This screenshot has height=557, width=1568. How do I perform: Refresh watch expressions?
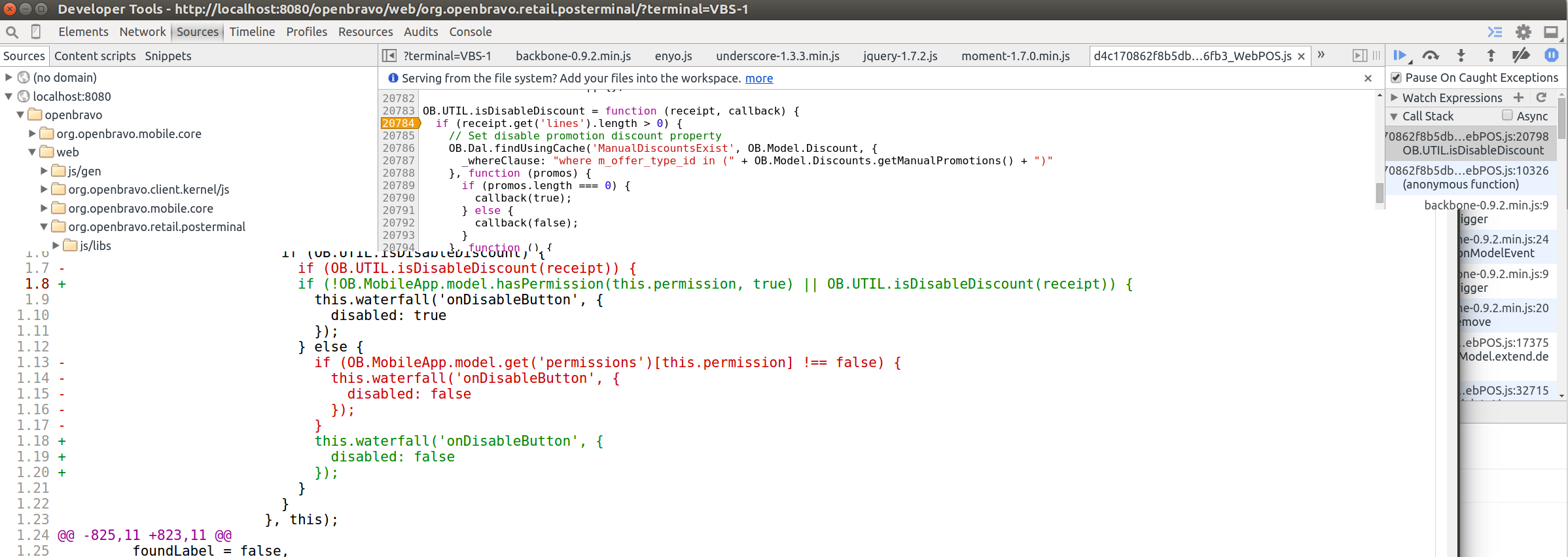tap(1541, 98)
